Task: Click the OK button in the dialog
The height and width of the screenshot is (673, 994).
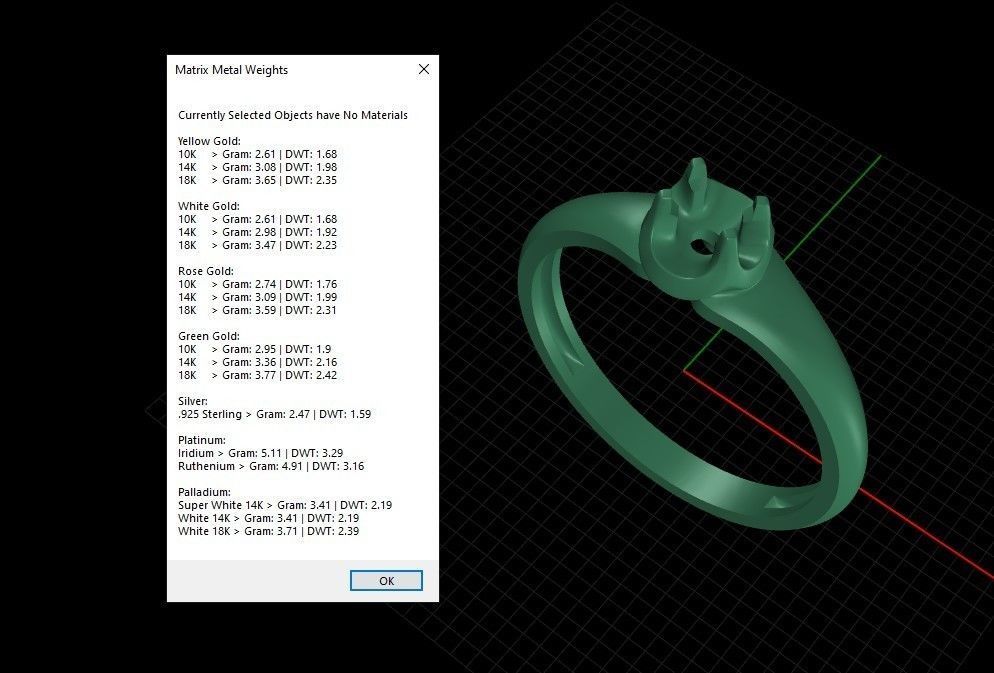Action: [386, 580]
